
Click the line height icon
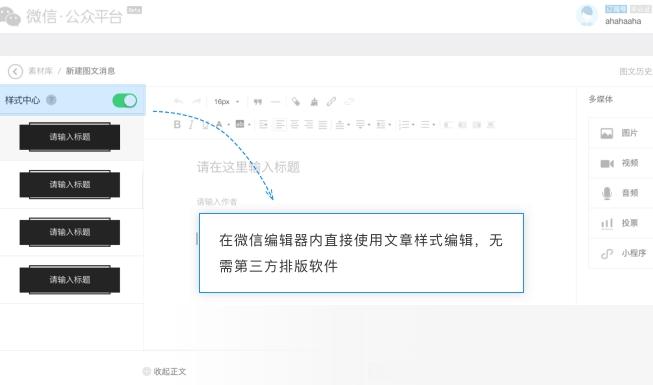pyautogui.click(x=381, y=125)
